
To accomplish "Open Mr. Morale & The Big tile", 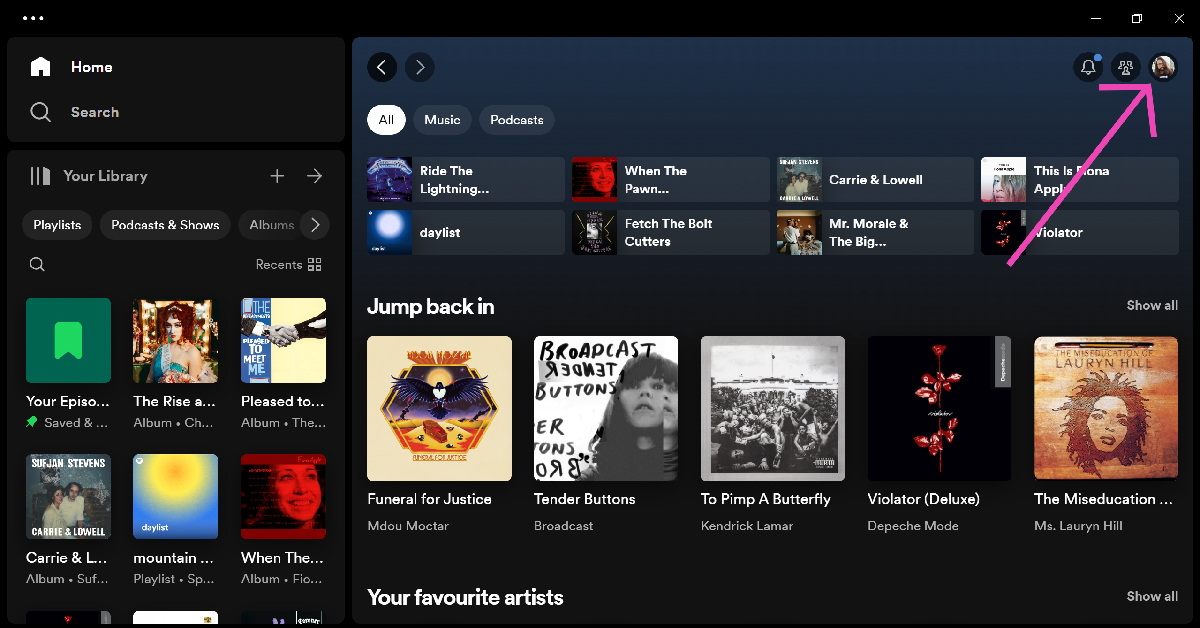I will 875,232.
